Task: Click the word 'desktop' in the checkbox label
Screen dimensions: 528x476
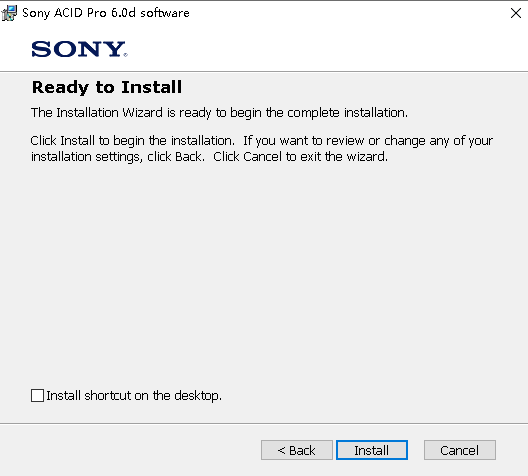Action: click(x=196, y=396)
